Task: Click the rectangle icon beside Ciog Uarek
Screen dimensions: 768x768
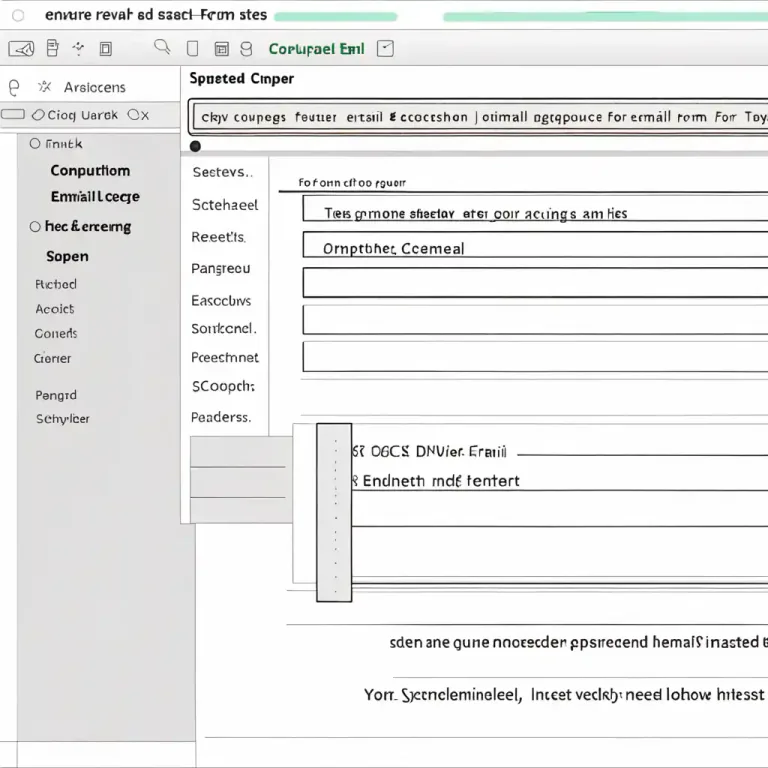Action: pos(13,115)
